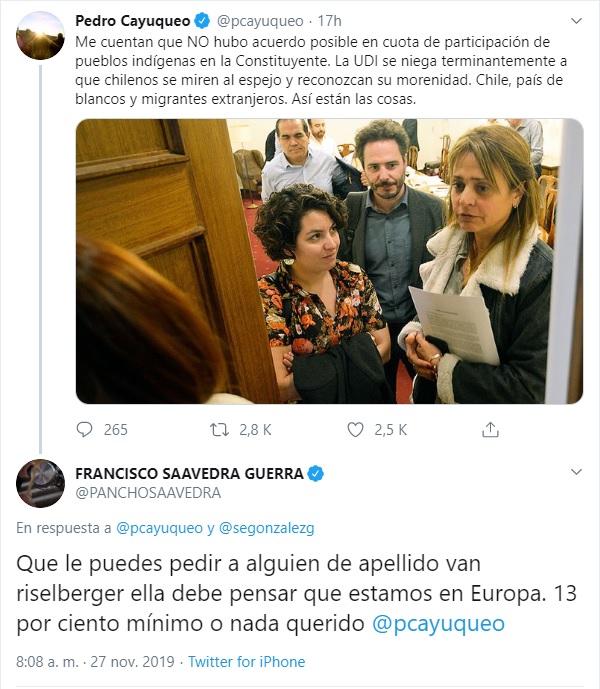Click Francisco Saavedra's verified badge
The image size is (600, 689).
(x=315, y=474)
